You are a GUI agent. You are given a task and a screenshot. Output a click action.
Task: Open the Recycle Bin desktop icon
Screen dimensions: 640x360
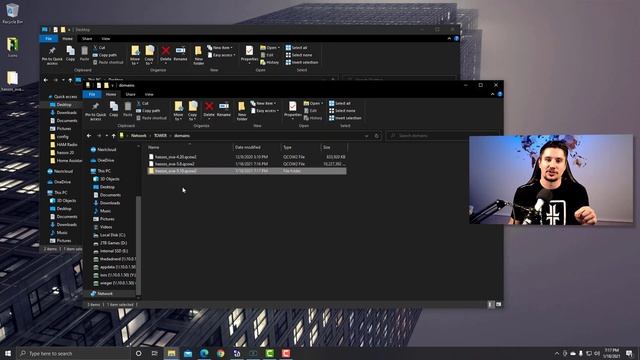tap(12, 13)
